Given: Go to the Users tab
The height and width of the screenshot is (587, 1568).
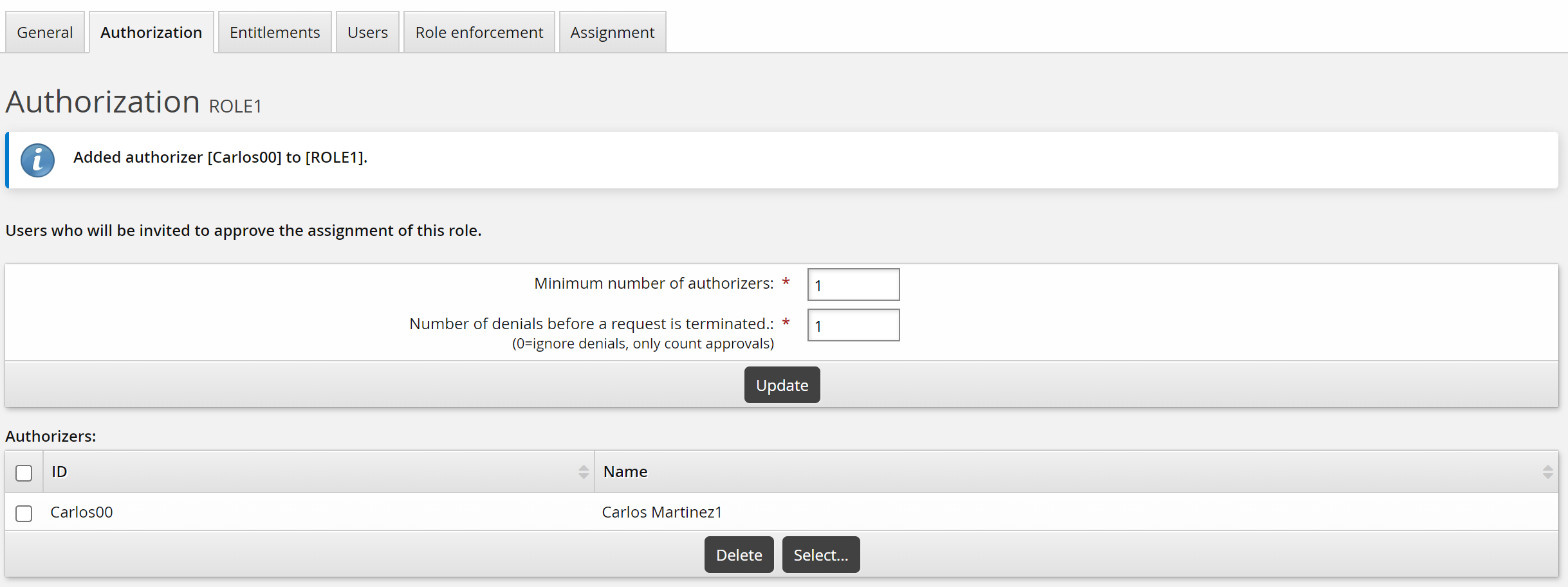Looking at the screenshot, I should click(x=367, y=33).
